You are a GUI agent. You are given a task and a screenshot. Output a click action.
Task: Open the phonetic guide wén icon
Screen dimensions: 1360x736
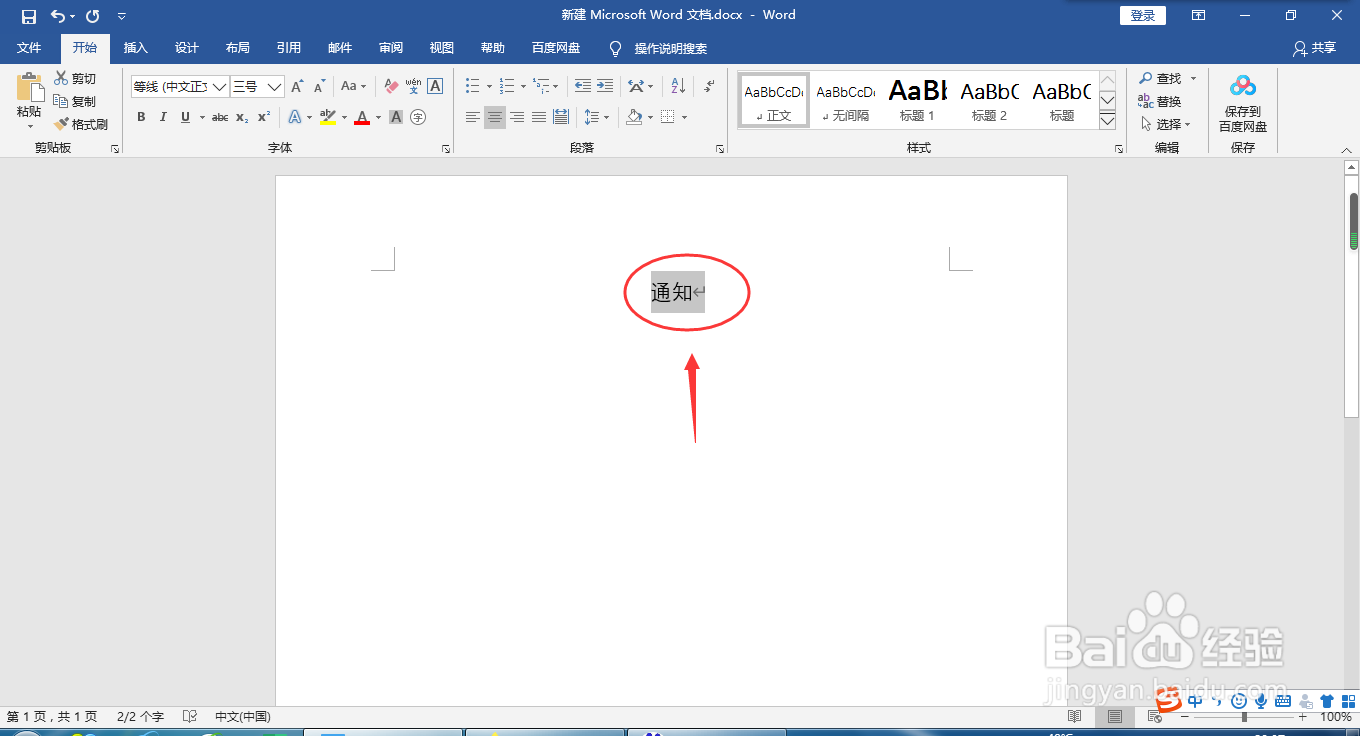click(x=413, y=87)
